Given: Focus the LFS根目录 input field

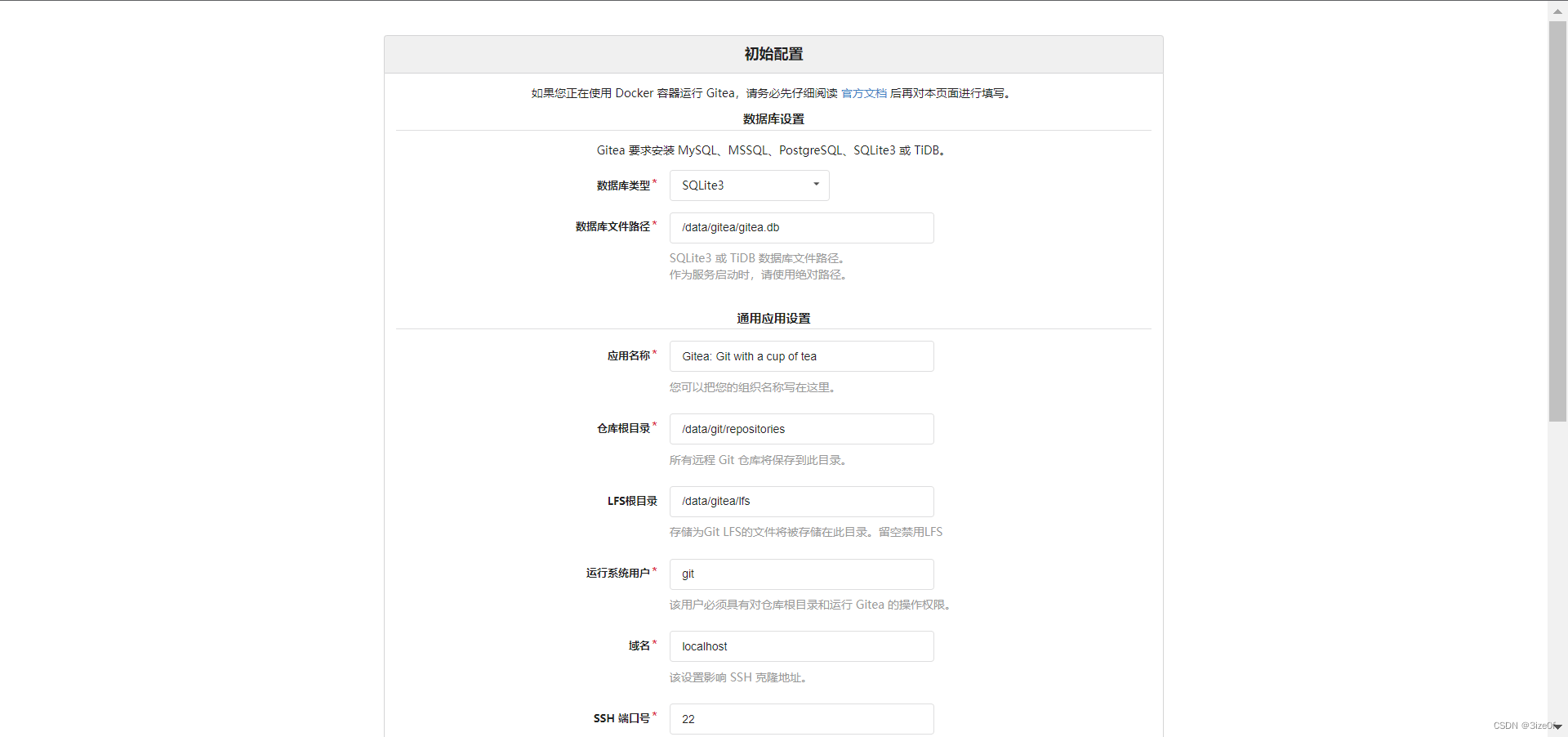Looking at the screenshot, I should tap(801, 502).
